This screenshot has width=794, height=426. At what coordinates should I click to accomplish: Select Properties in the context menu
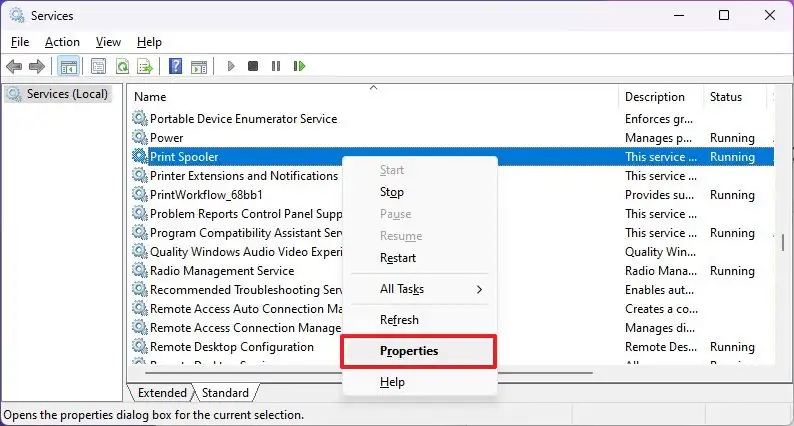418,351
